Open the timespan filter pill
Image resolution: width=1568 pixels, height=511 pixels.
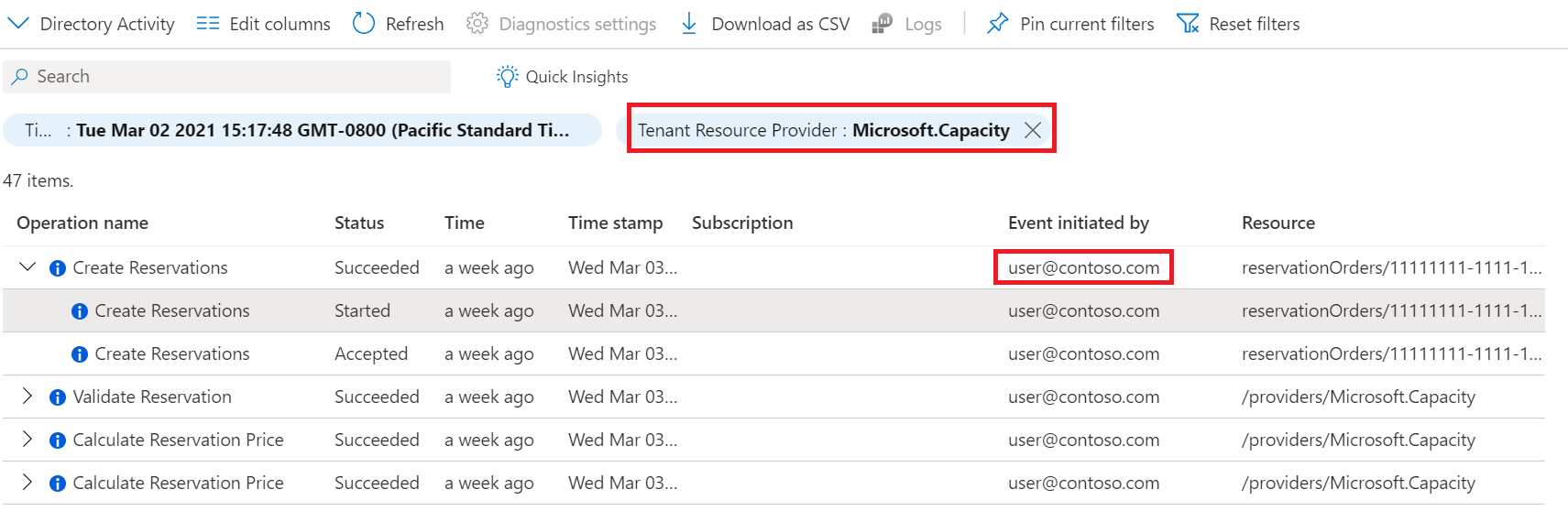[302, 130]
